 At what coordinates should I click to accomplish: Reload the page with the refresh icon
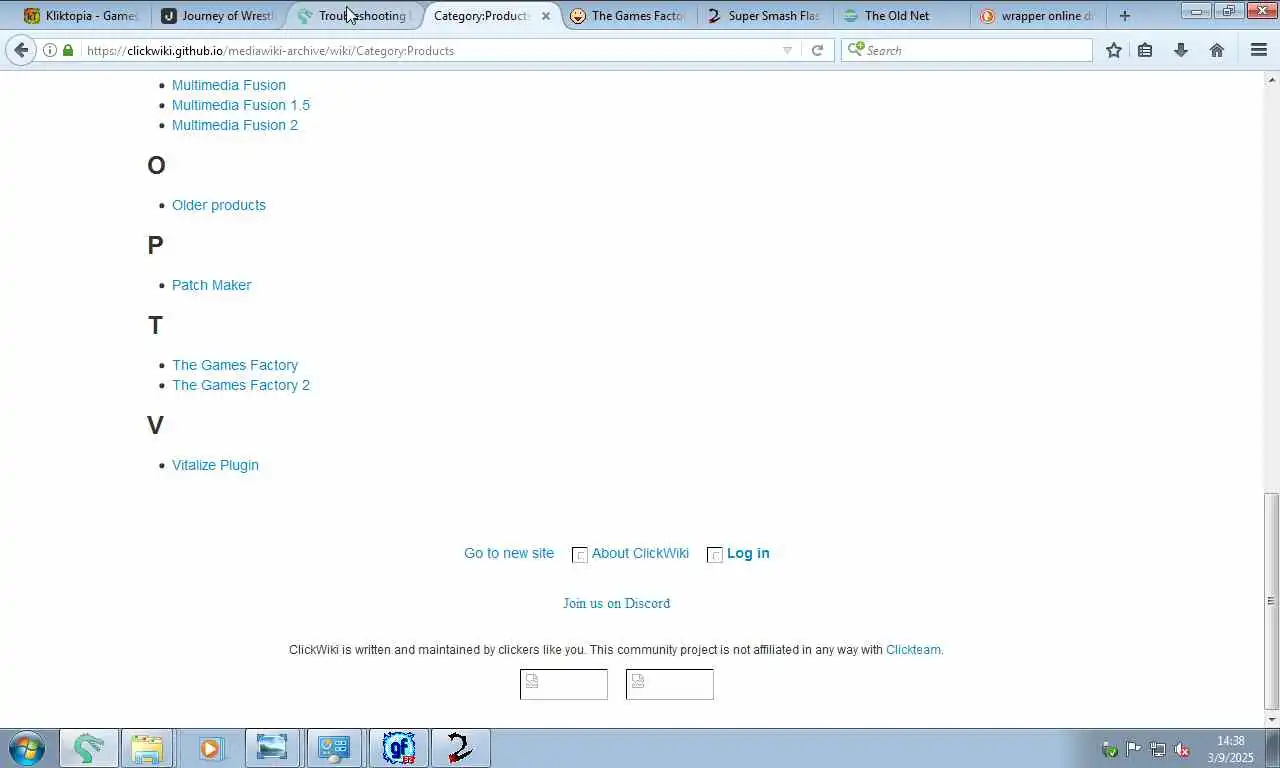pyautogui.click(x=817, y=50)
